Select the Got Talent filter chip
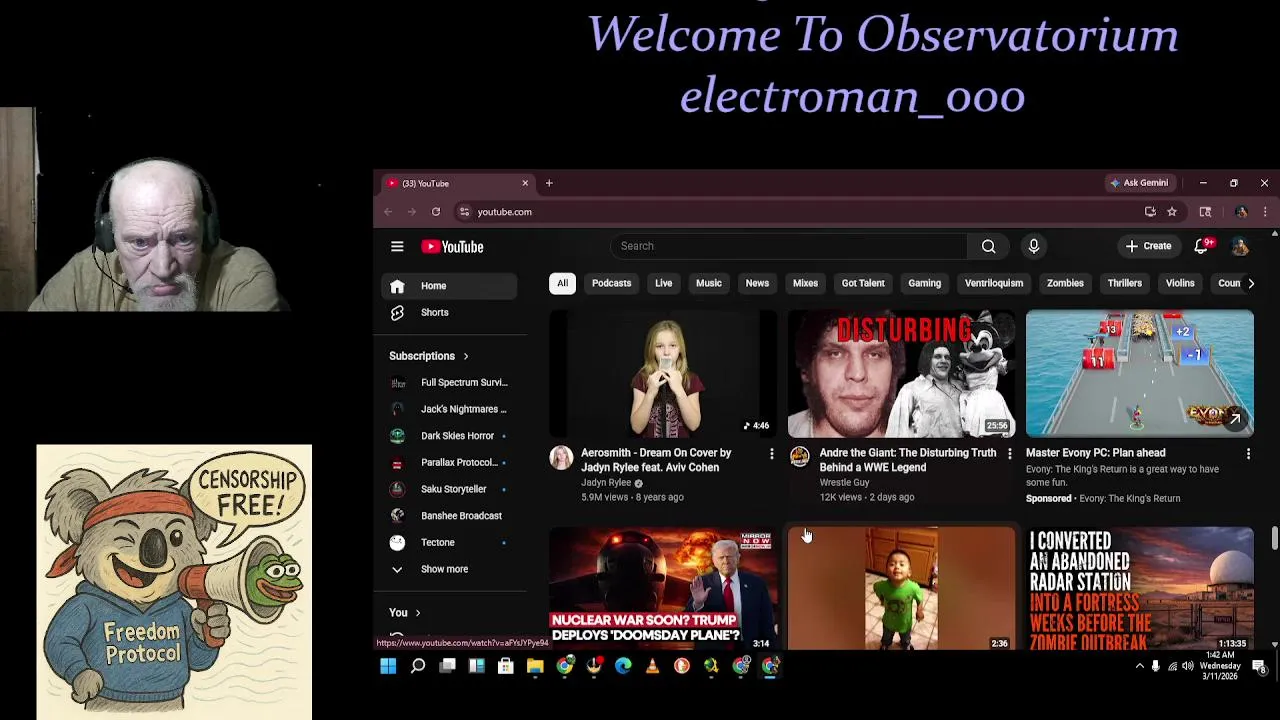The width and height of the screenshot is (1280, 720). coord(863,283)
